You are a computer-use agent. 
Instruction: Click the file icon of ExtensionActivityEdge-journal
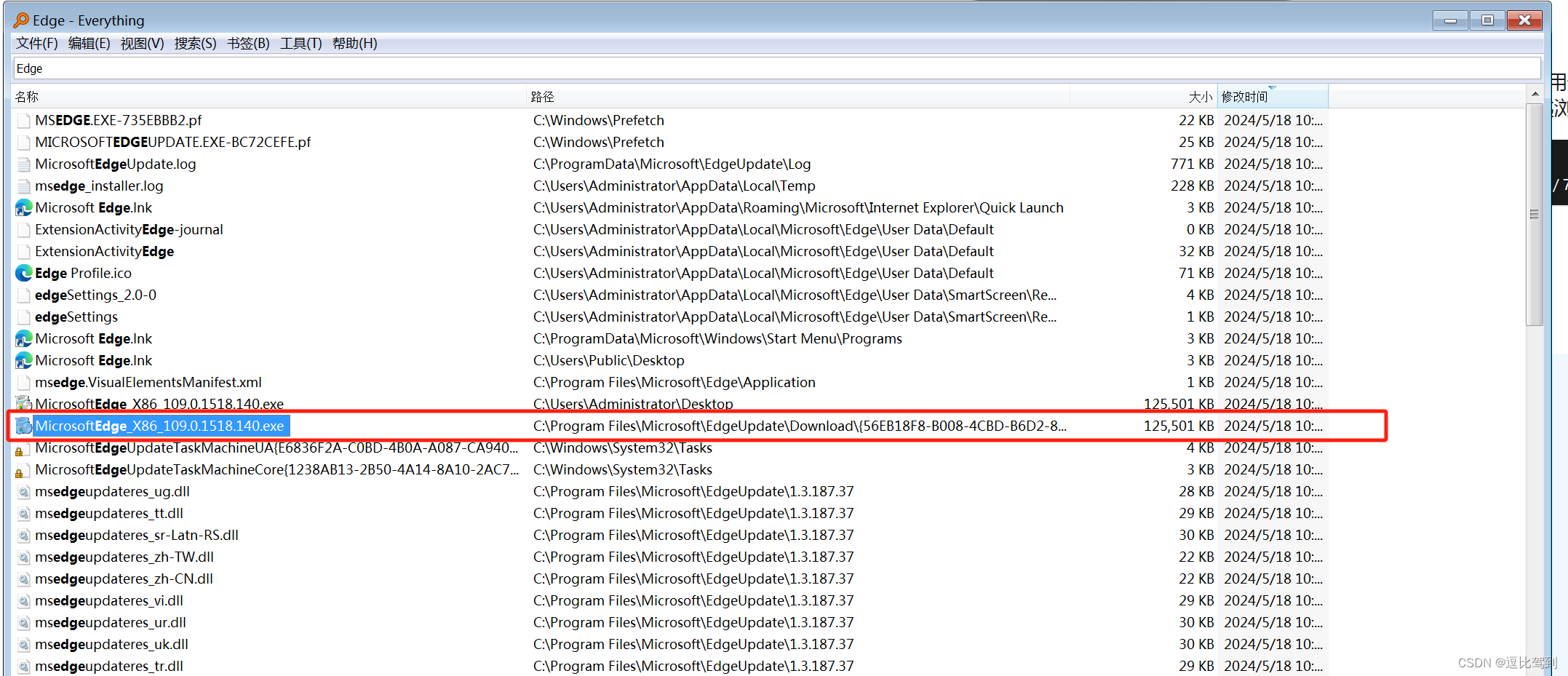click(x=24, y=230)
